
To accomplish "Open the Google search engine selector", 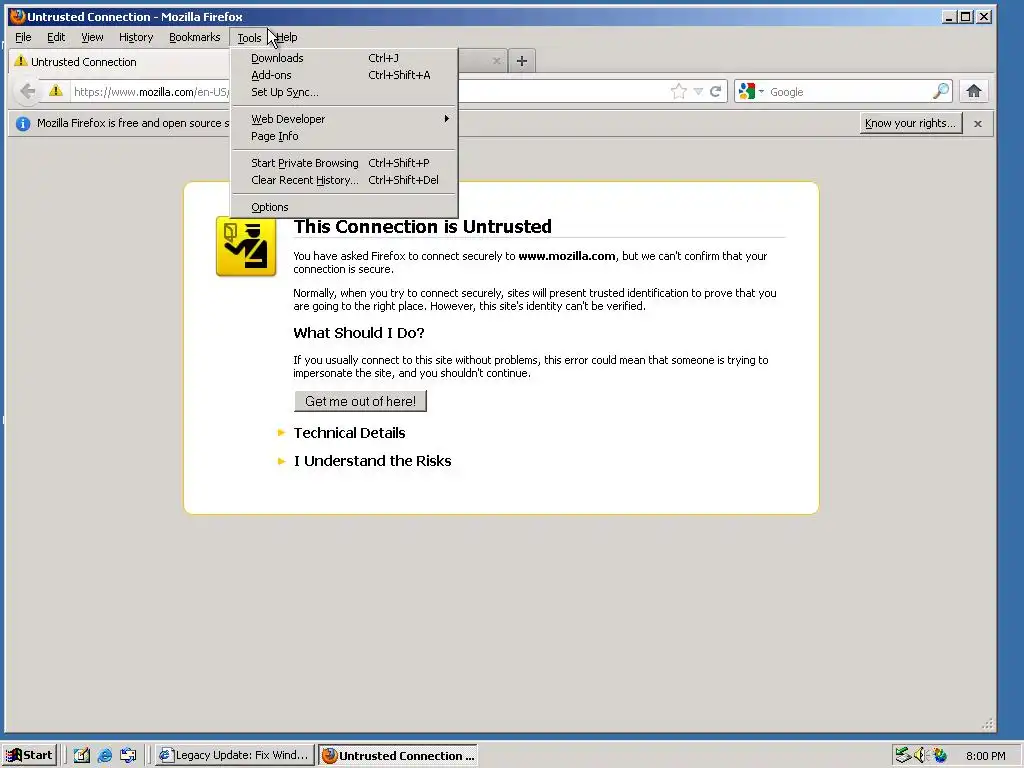I will coord(750,91).
